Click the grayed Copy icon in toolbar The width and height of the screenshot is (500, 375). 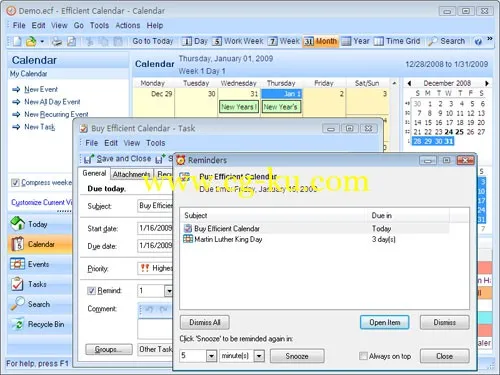[x=104, y=41]
